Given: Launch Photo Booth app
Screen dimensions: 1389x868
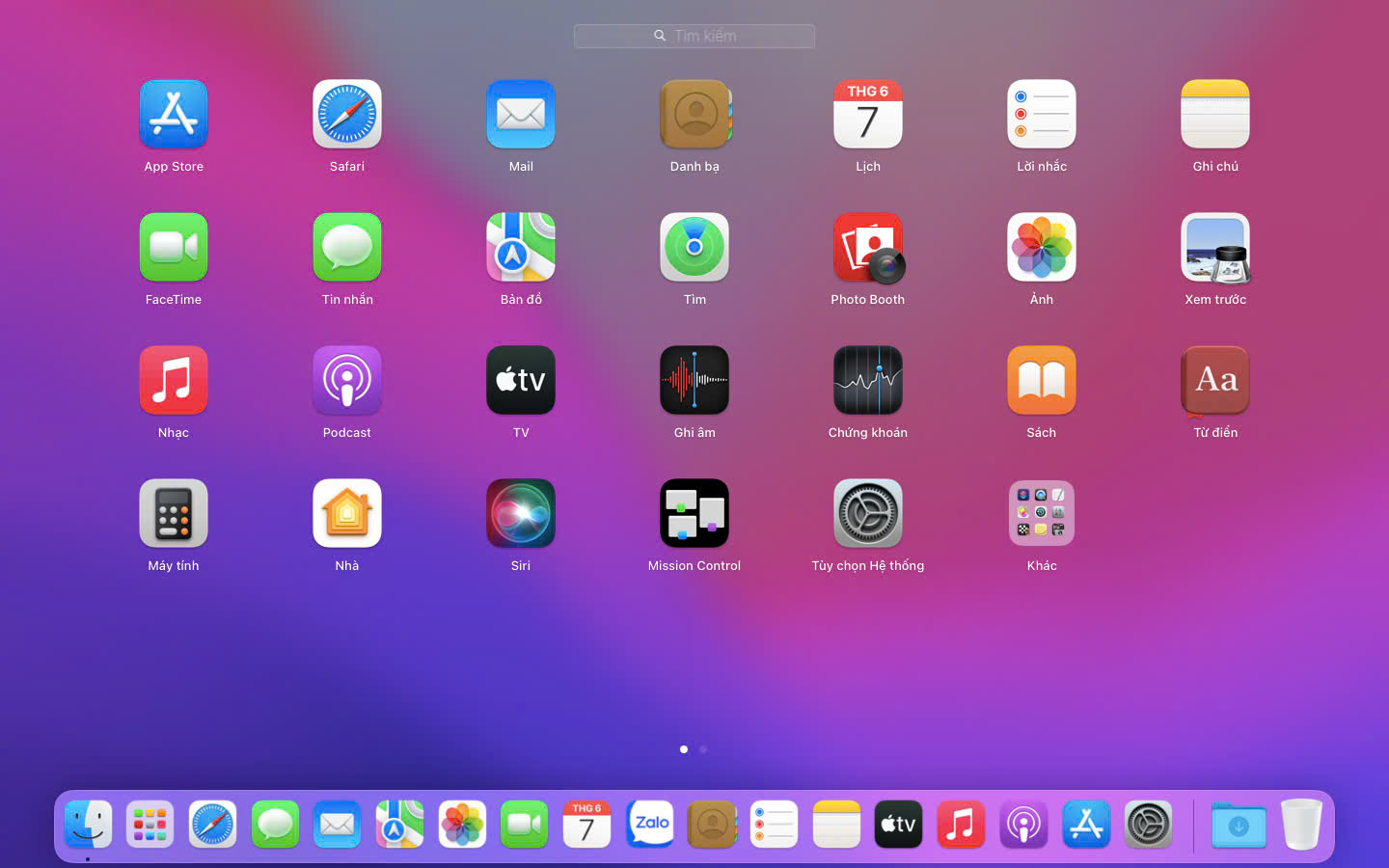Looking at the screenshot, I should (868, 248).
